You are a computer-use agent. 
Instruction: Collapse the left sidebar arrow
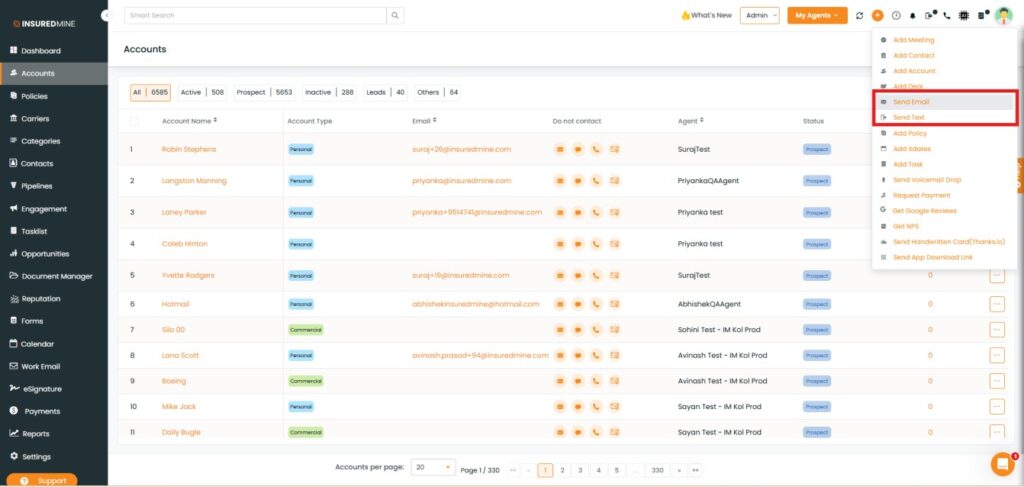point(106,16)
